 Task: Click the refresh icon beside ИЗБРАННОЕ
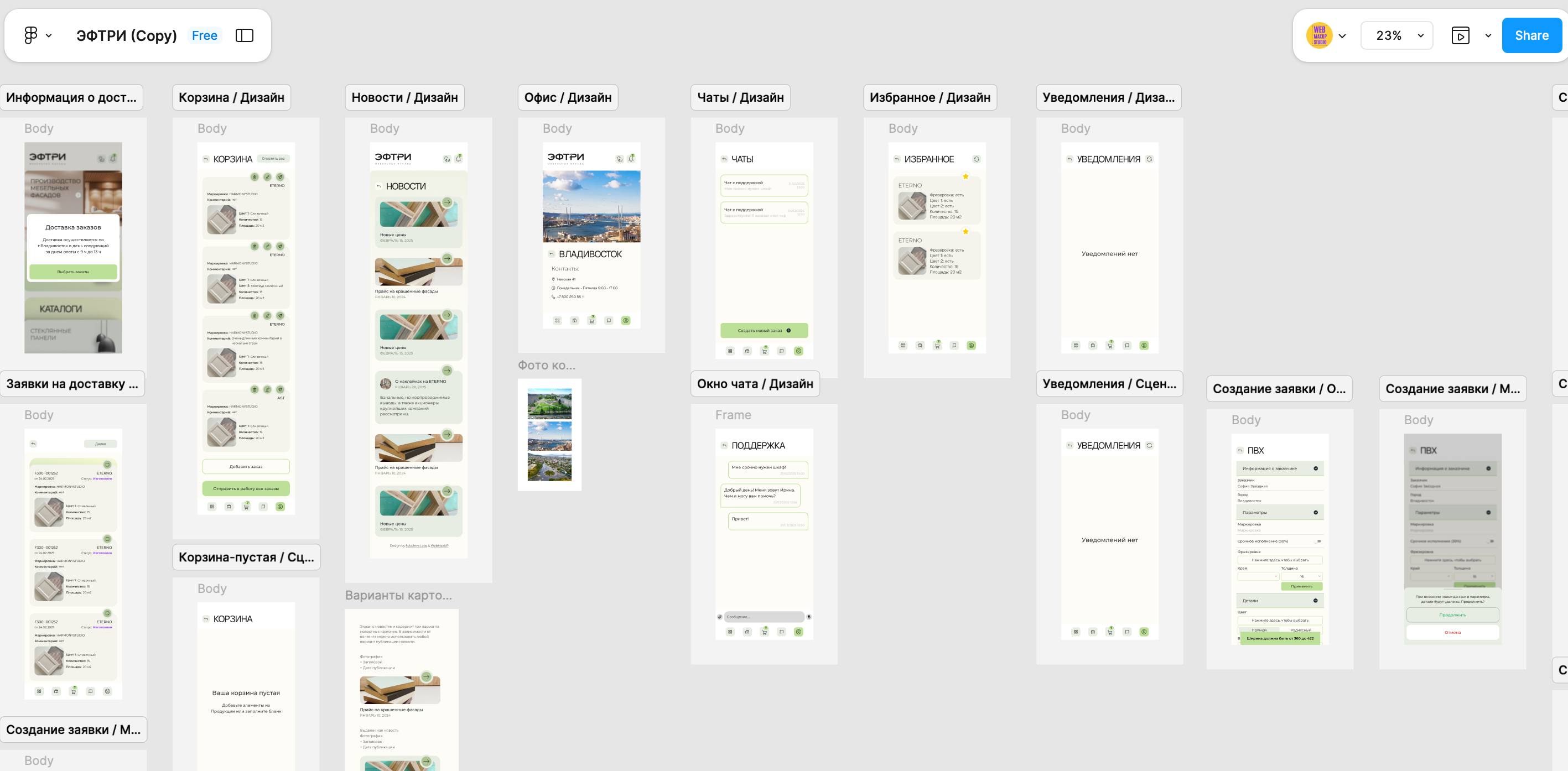(x=977, y=159)
